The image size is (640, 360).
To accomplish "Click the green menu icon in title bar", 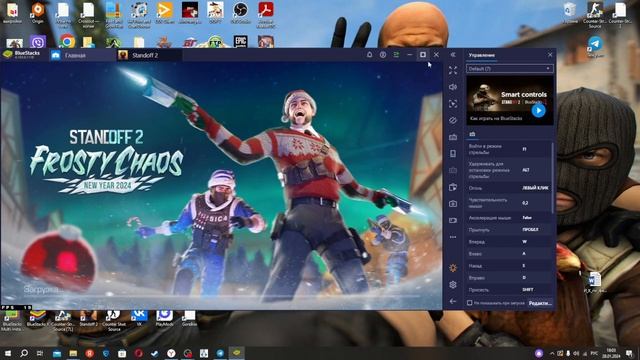I will [396, 55].
